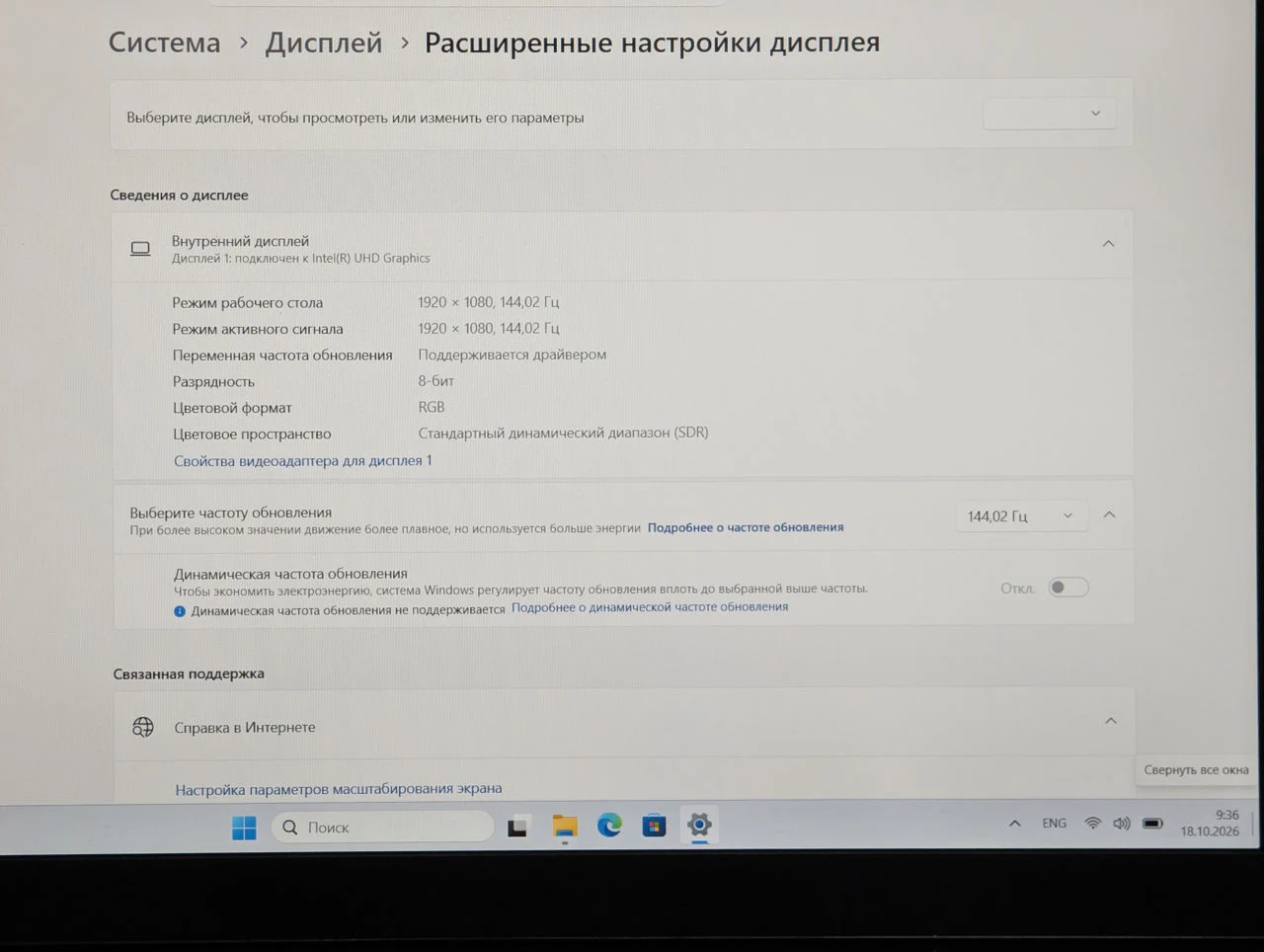Open the 144,02 Гц refresh rate dropdown
The height and width of the screenshot is (952, 1264).
point(1020,516)
